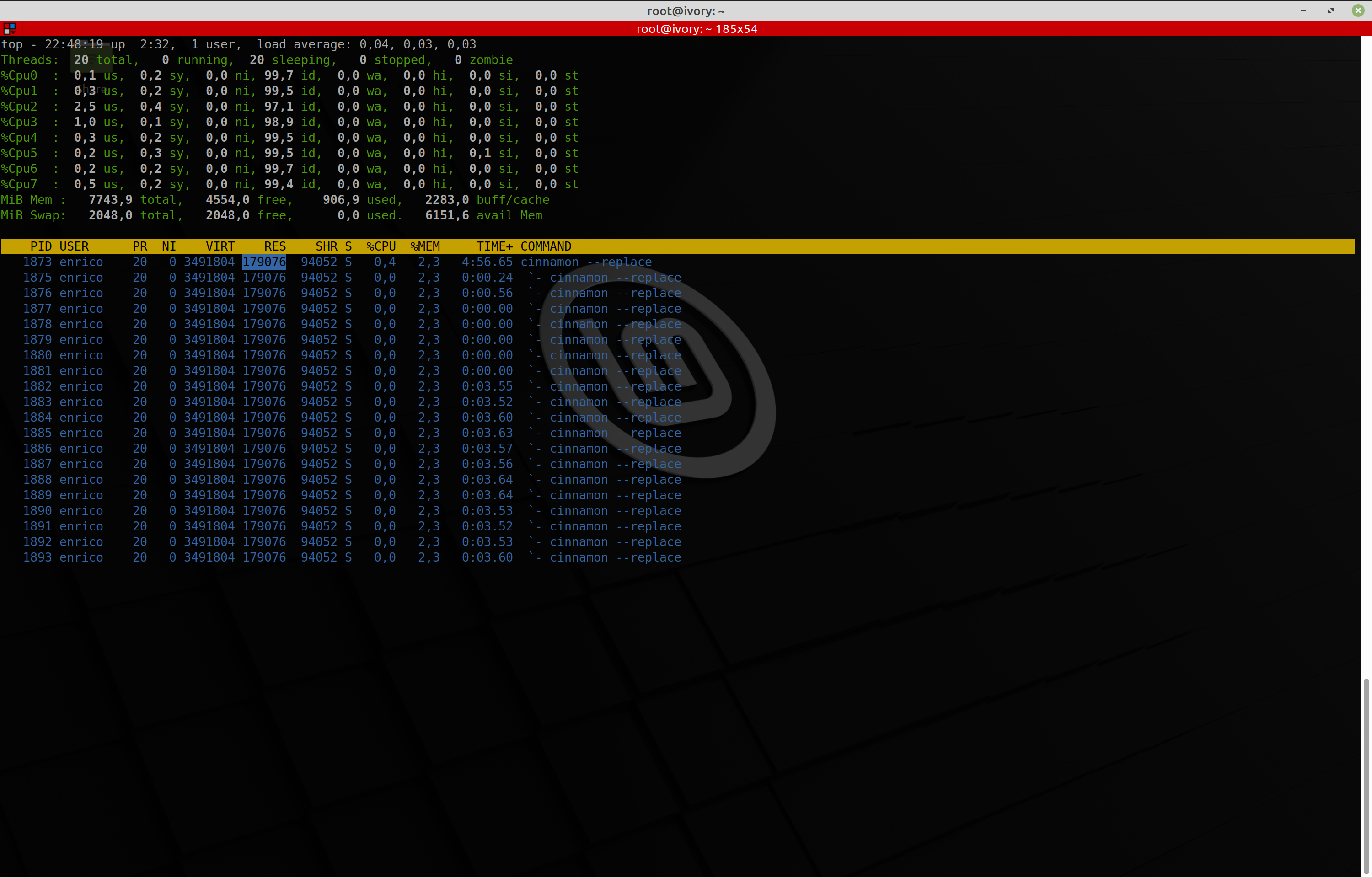Click PID 1888 row

point(352,480)
